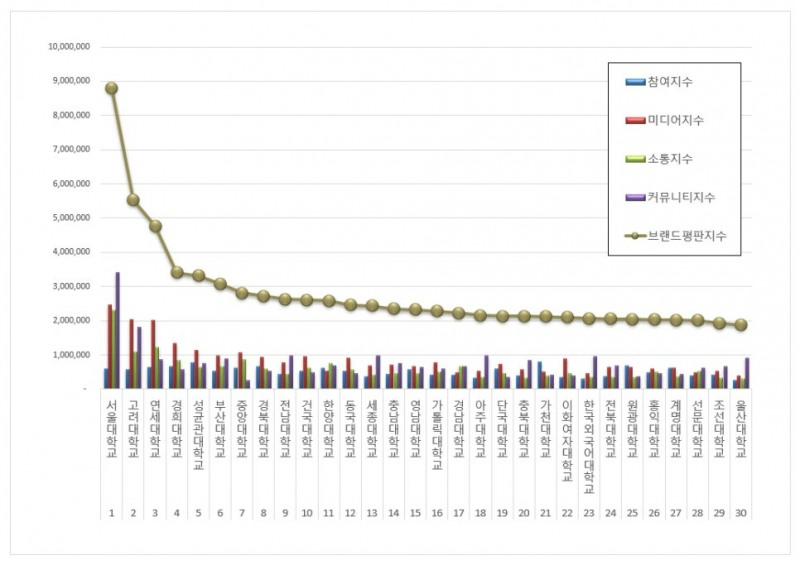Click the green 소통지수 legend swatch

(635, 159)
